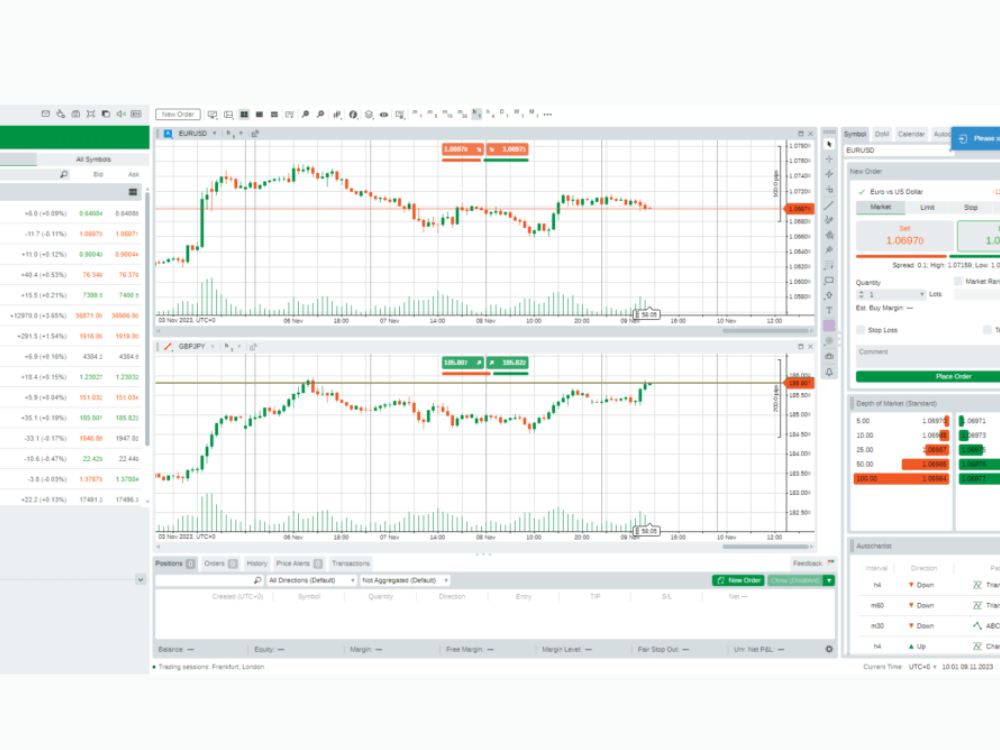This screenshot has height=750, width=1000.
Task: Click the EURUSD chart orange sell quick-trade button
Action: [462, 149]
